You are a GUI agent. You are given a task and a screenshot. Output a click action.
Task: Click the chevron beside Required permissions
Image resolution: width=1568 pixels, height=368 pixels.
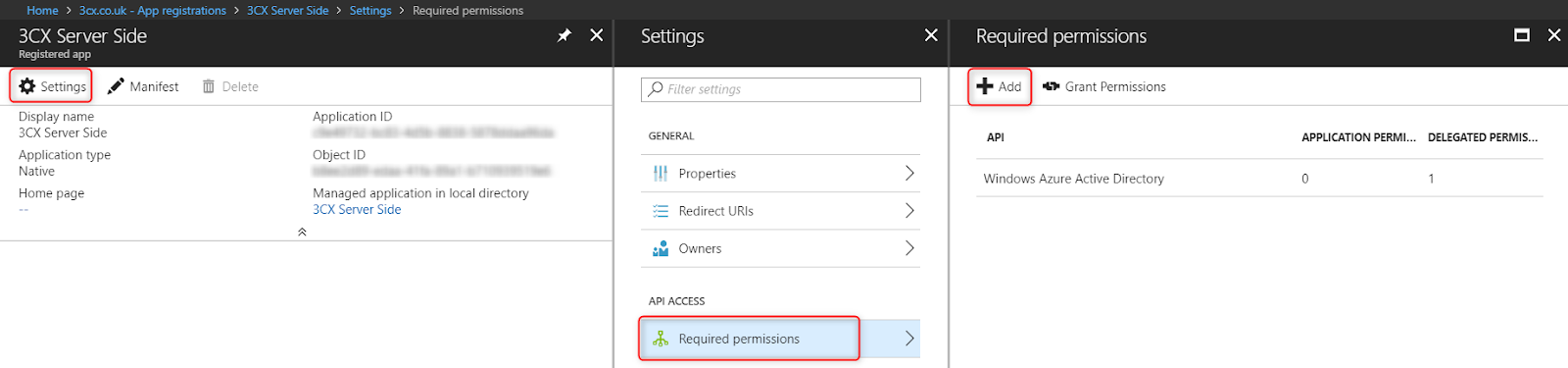(x=909, y=339)
